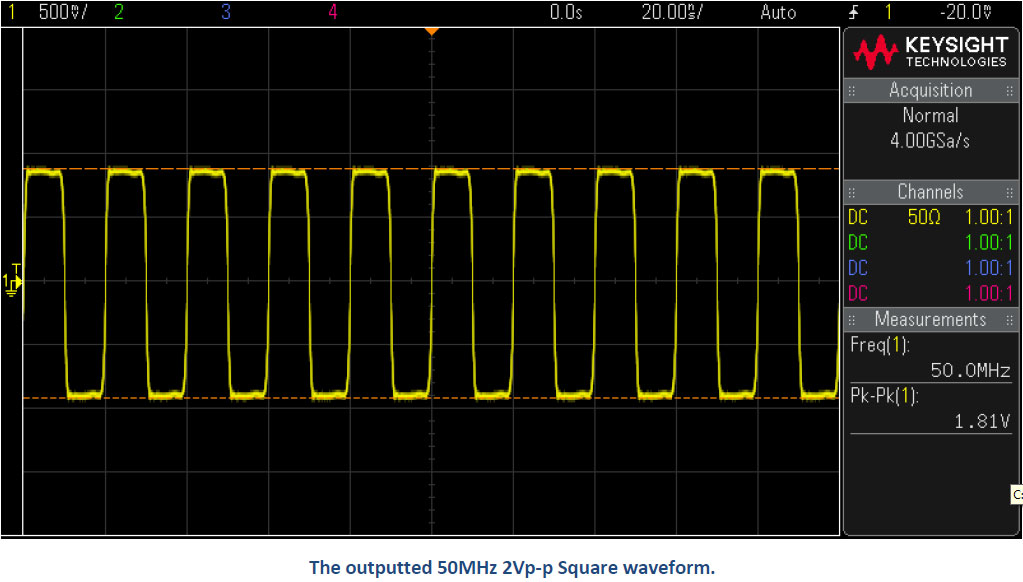Click the orange trigger time reference triangle

pyautogui.click(x=432, y=32)
